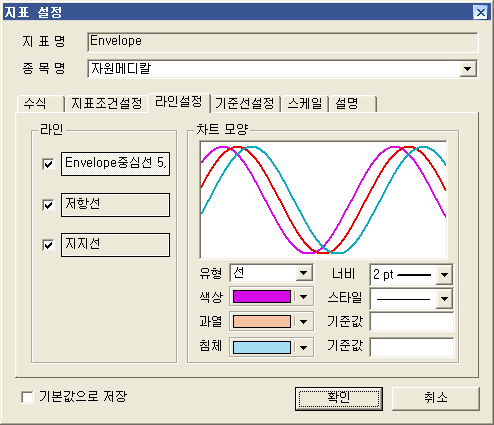Click the first 기준값 input field

tap(412, 322)
